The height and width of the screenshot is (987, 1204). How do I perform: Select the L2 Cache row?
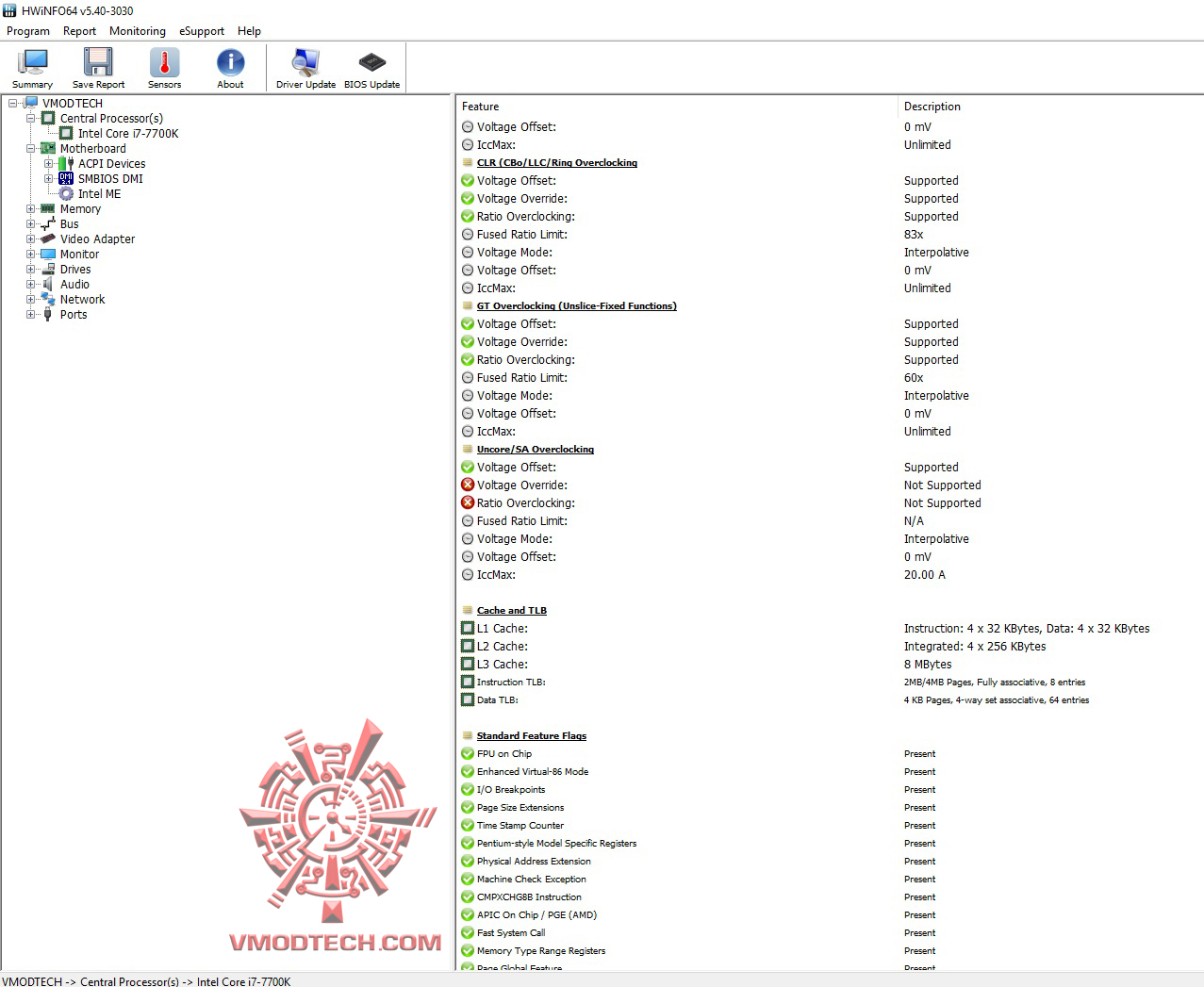pos(830,647)
